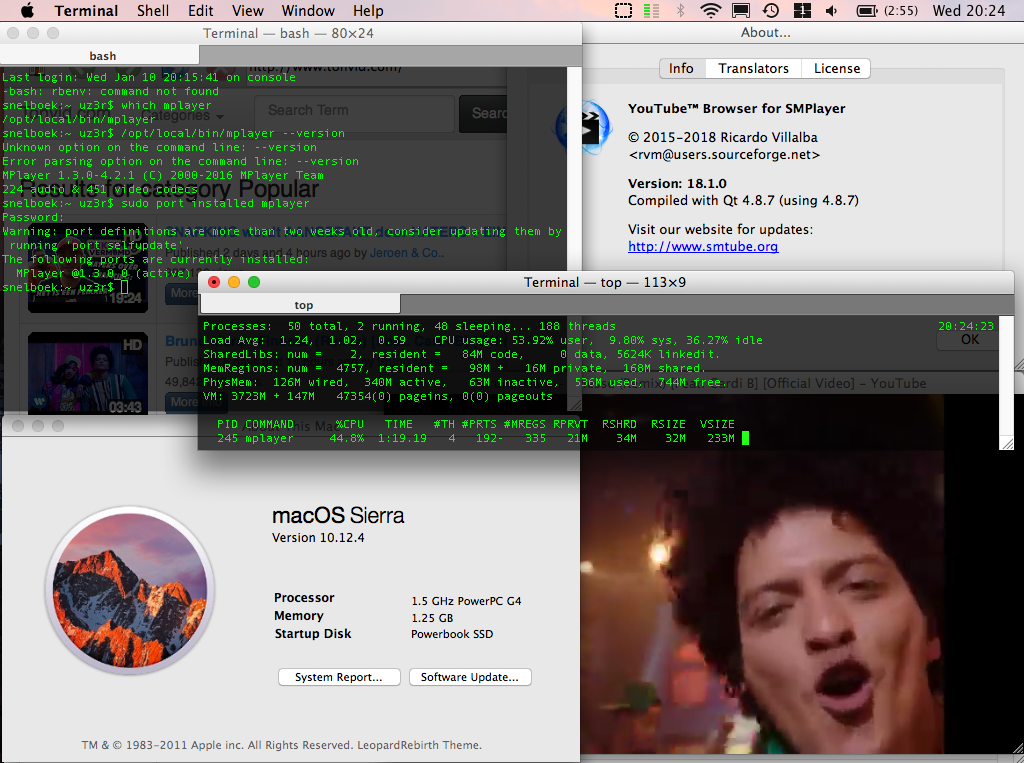Viewport: 1024px width, 763px height.
Task: Open the Edit menu
Action: pyautogui.click(x=200, y=10)
